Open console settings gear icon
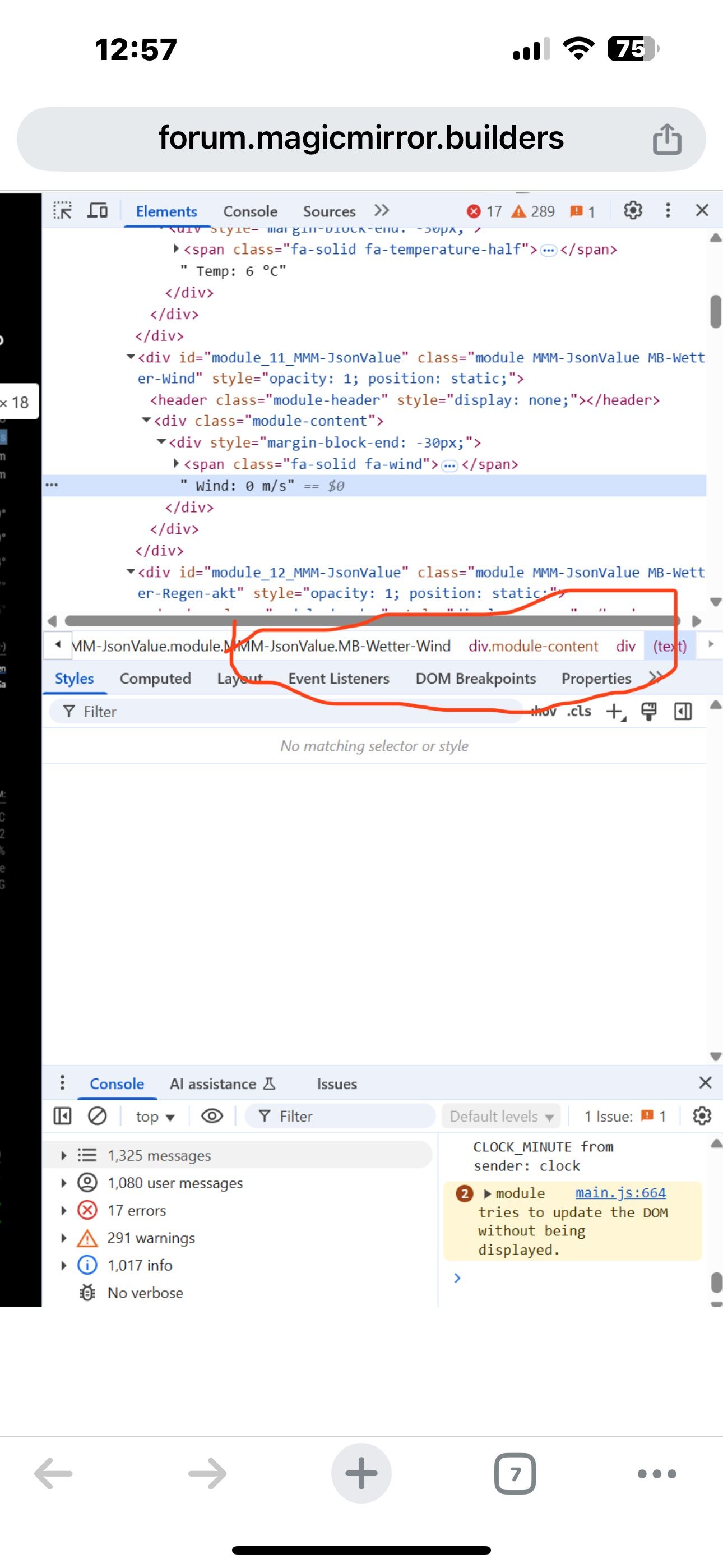Image resolution: width=723 pixels, height=1568 pixels. click(702, 1116)
